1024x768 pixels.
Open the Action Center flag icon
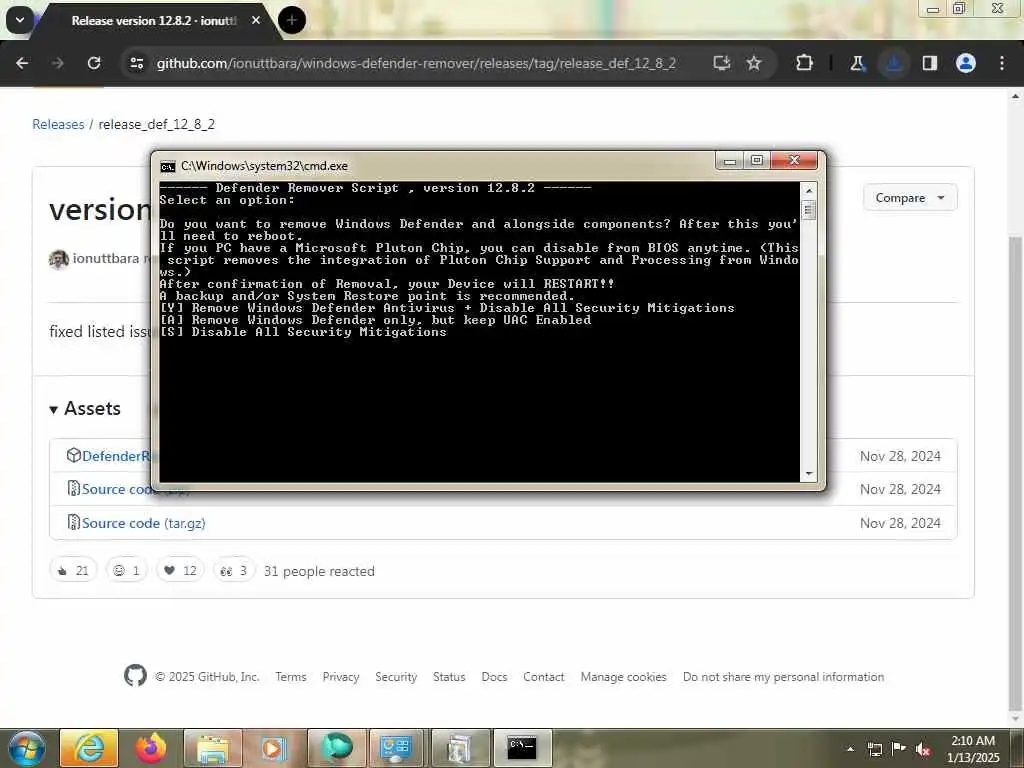899,748
